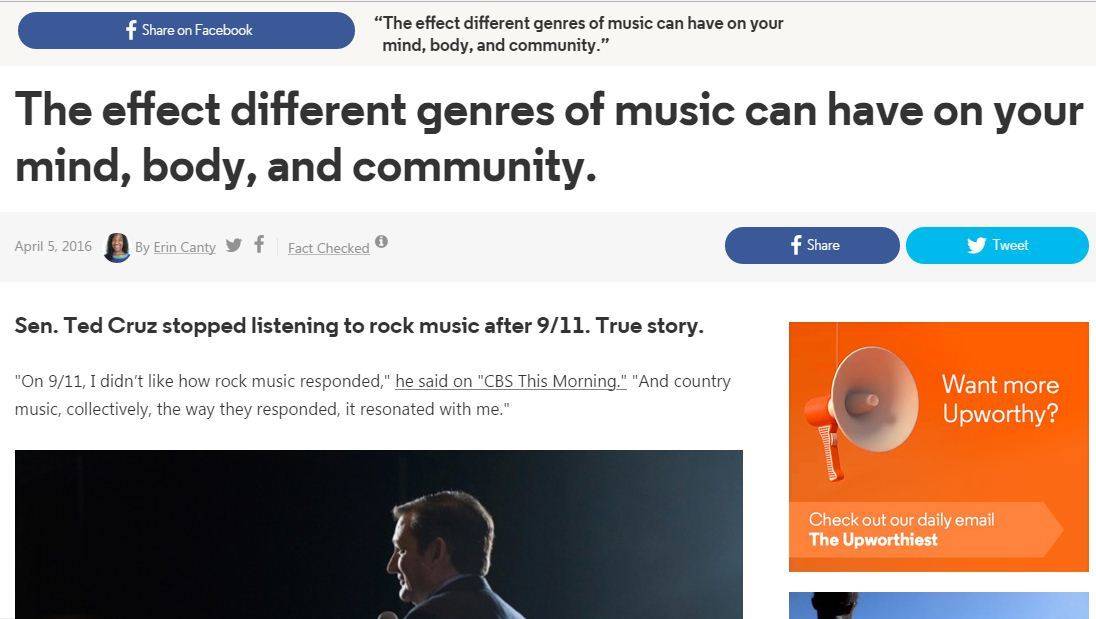Viewport: 1096px width, 619px height.
Task: Click the Twitter bird inside the Tweet button
Action: (x=975, y=245)
